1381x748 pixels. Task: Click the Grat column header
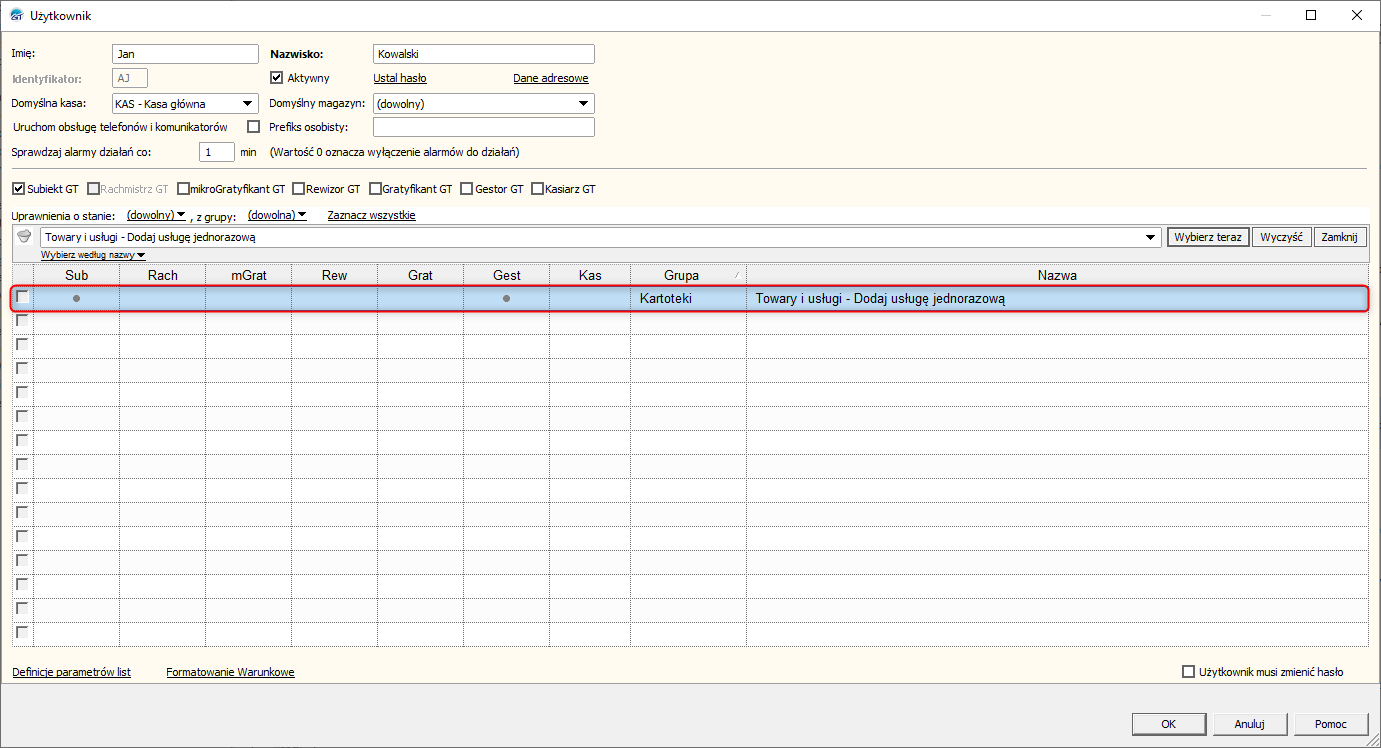421,275
